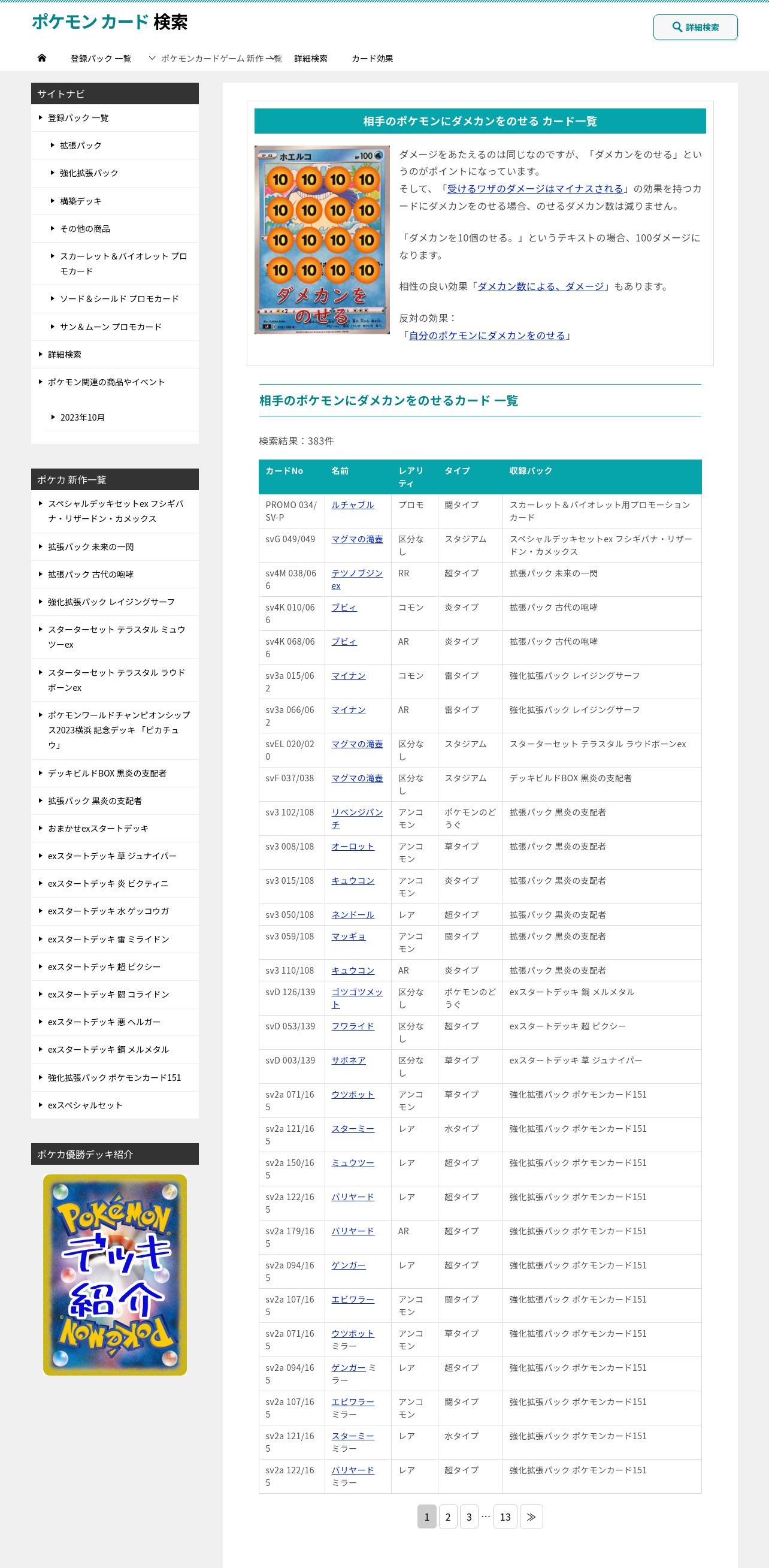Image resolution: width=769 pixels, height=1568 pixels.
Task: Open the サボネア card link
Action: (349, 1061)
